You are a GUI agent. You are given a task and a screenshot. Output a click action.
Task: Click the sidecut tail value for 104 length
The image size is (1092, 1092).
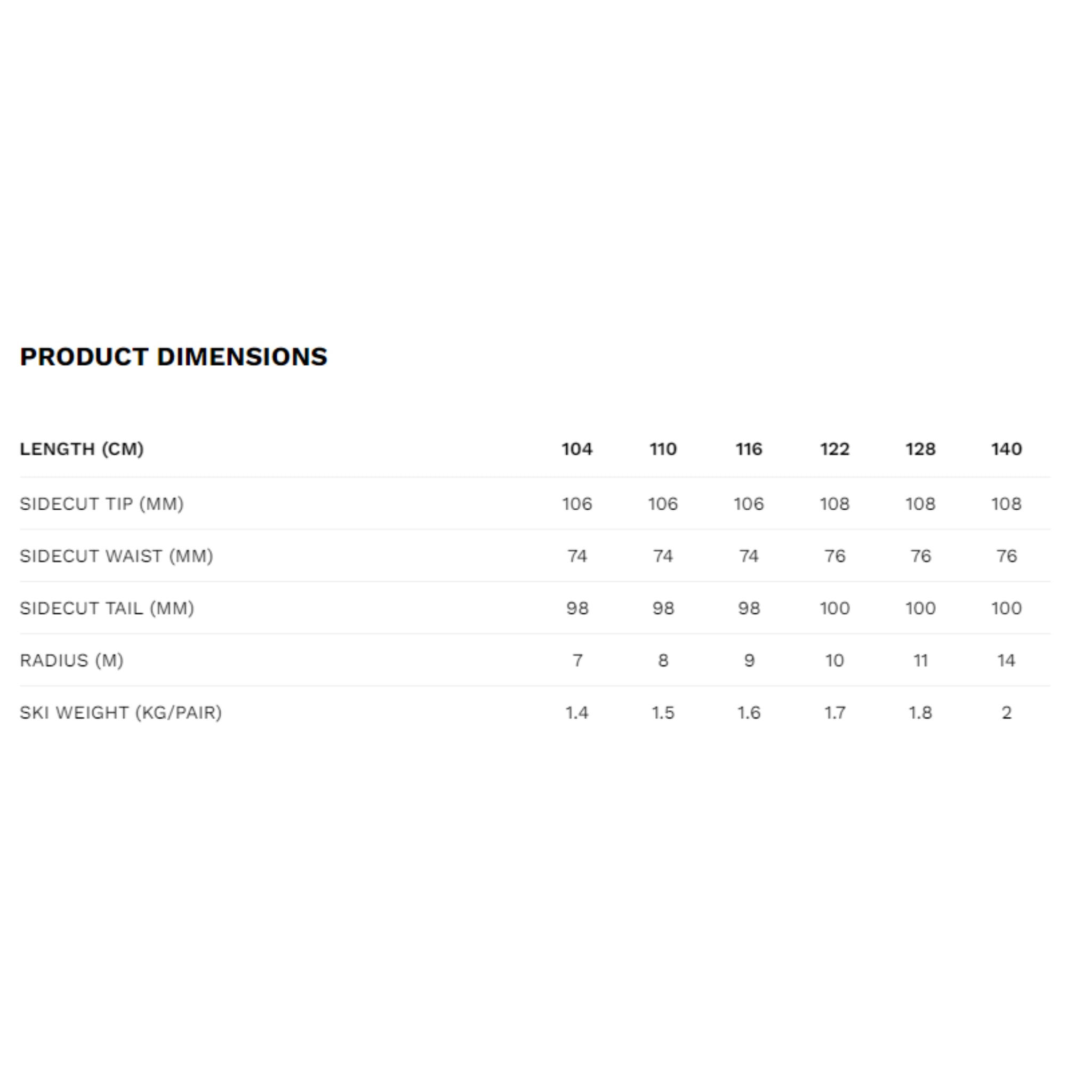[576, 608]
